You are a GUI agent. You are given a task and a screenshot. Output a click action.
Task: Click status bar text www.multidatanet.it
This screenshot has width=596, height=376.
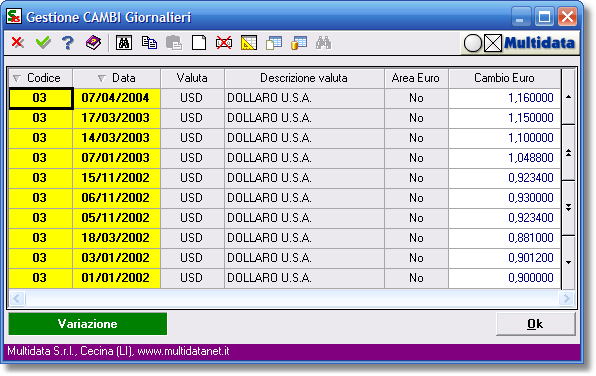coord(183,351)
